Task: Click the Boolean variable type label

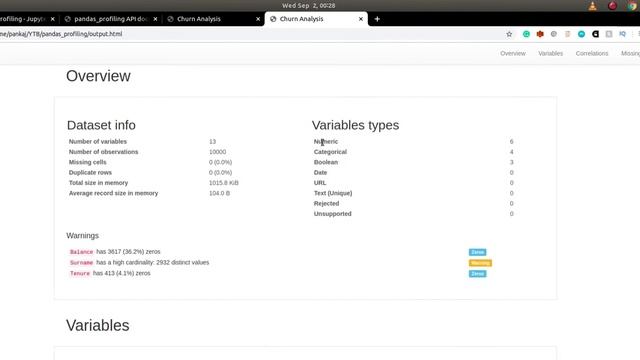Action: click(326, 162)
